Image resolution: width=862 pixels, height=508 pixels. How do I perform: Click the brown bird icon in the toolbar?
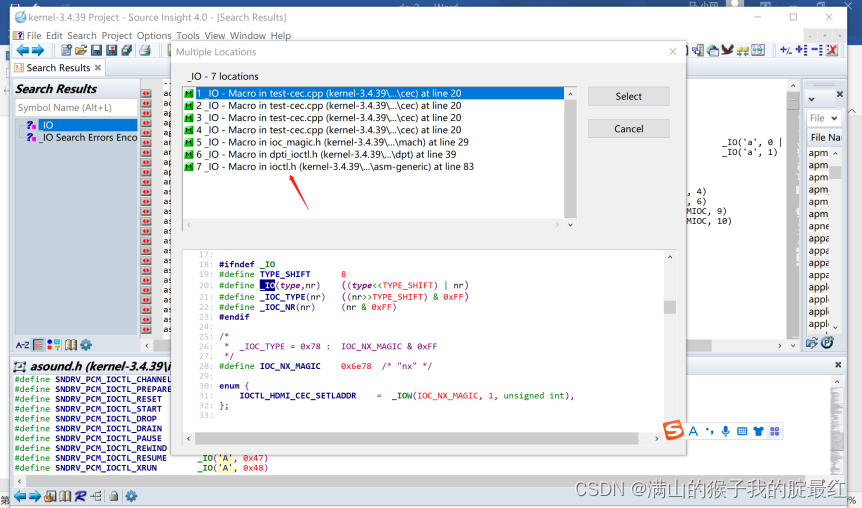(x=727, y=50)
